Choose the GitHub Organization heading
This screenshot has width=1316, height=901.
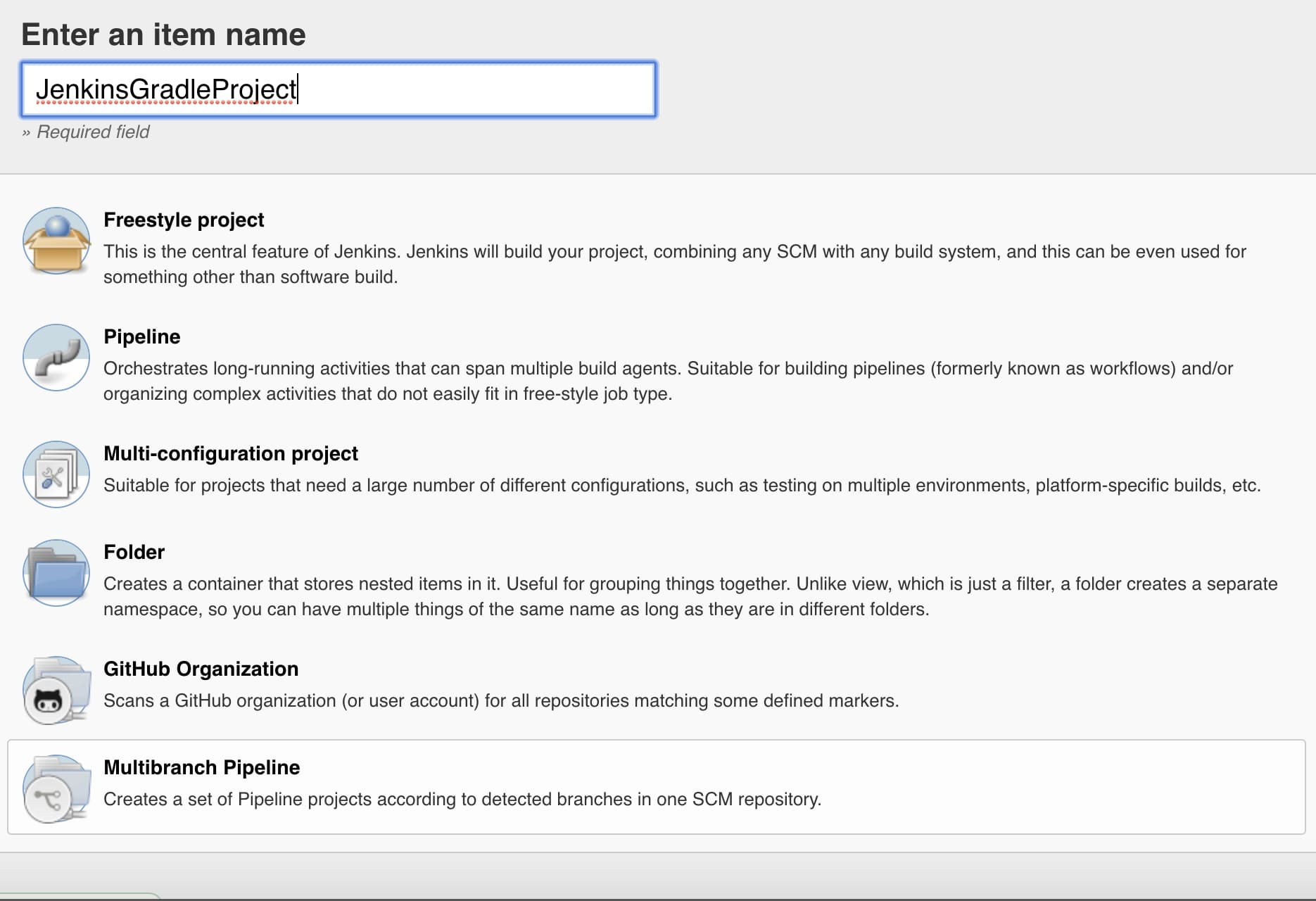(x=201, y=669)
